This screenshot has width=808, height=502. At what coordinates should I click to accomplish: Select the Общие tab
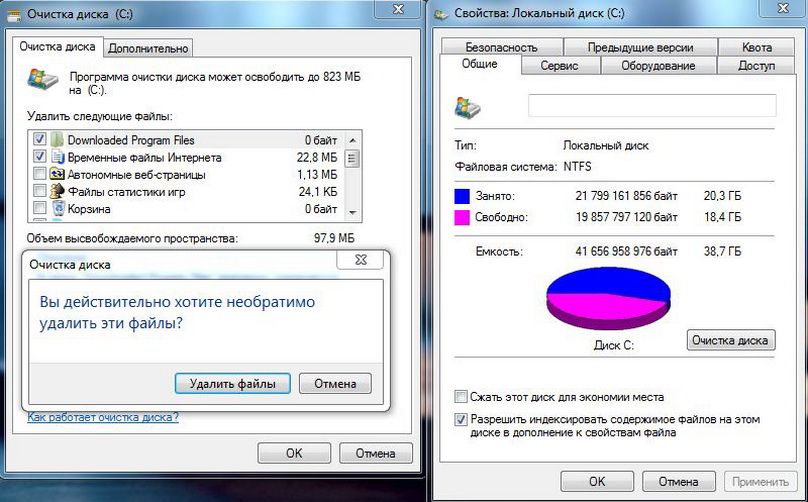point(480,64)
